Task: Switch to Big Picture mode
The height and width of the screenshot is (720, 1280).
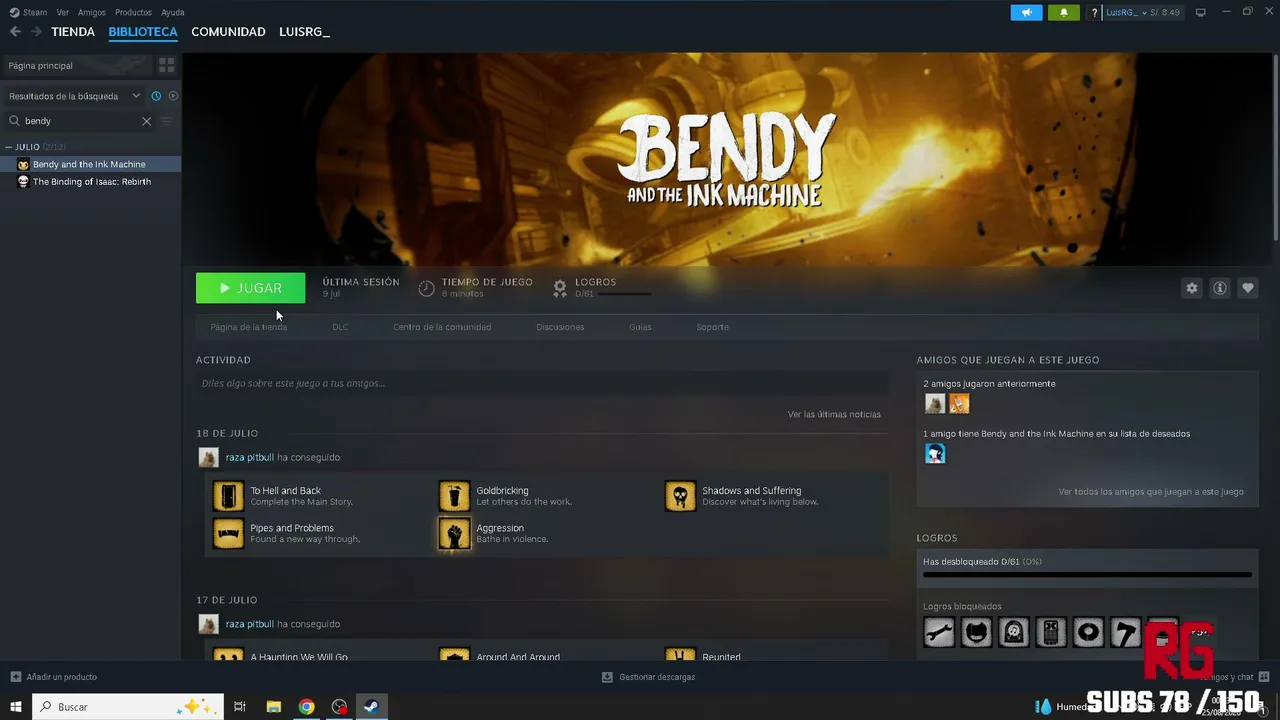Action: click(x=1201, y=12)
